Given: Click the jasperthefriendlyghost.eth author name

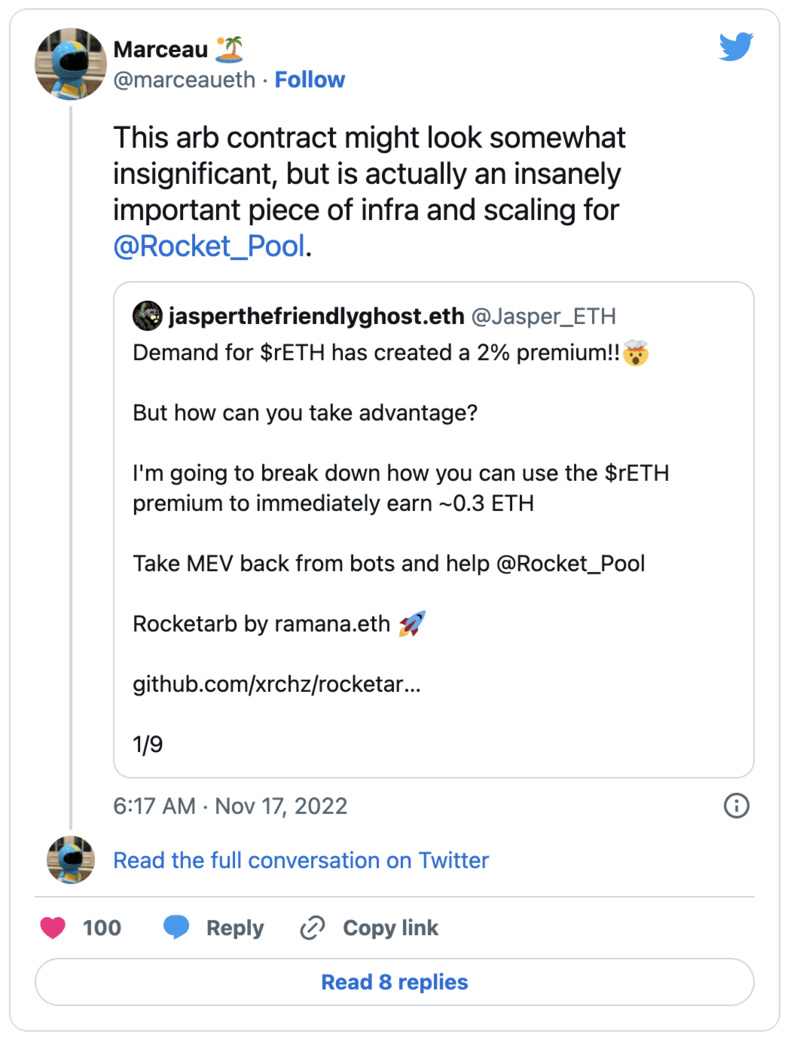Looking at the screenshot, I should [x=316, y=317].
